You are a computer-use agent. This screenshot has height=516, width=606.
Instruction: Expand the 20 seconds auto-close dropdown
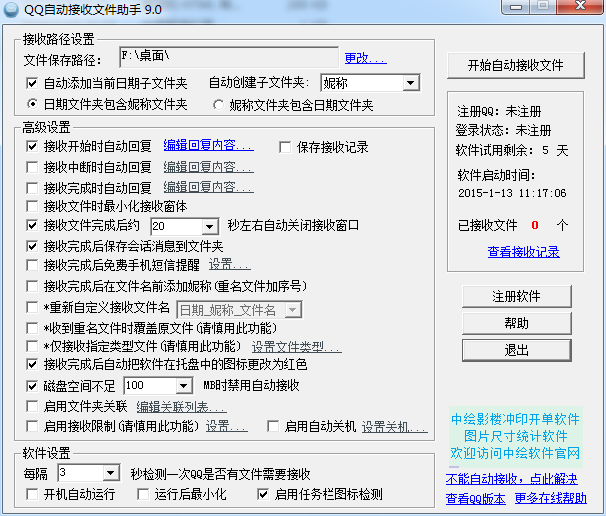coord(184,226)
